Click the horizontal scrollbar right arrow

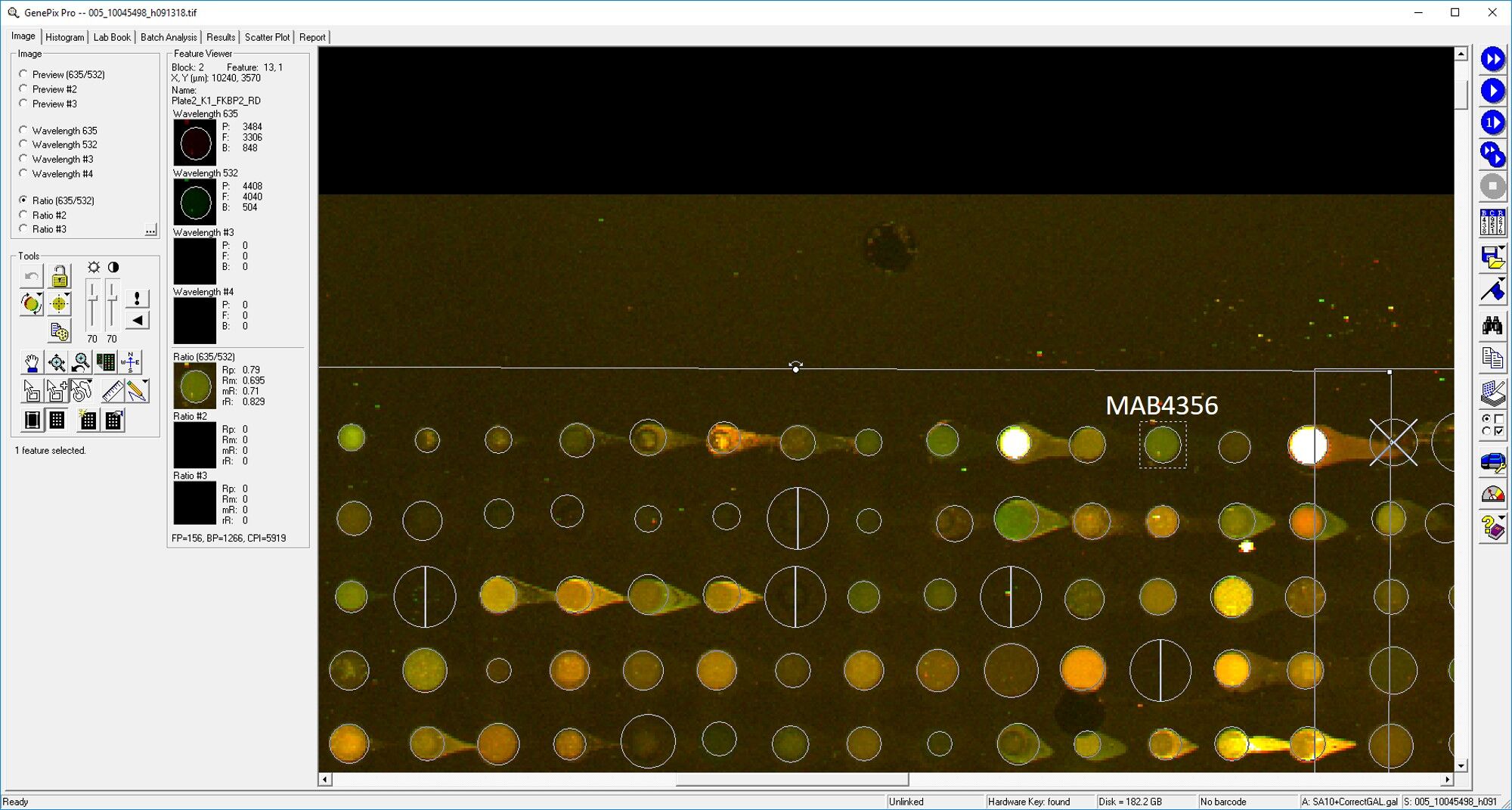pyautogui.click(x=1447, y=779)
